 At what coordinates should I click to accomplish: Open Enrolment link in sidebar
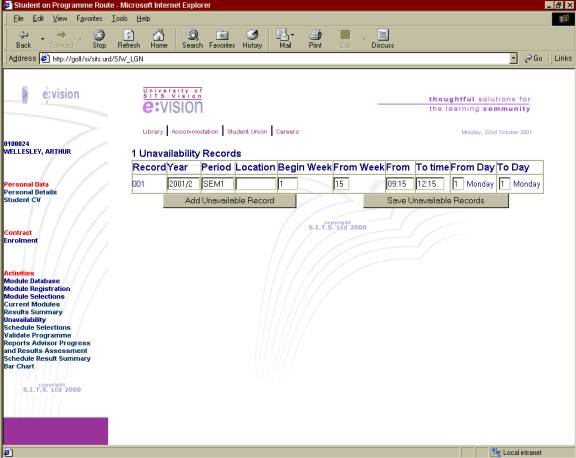click(21, 241)
